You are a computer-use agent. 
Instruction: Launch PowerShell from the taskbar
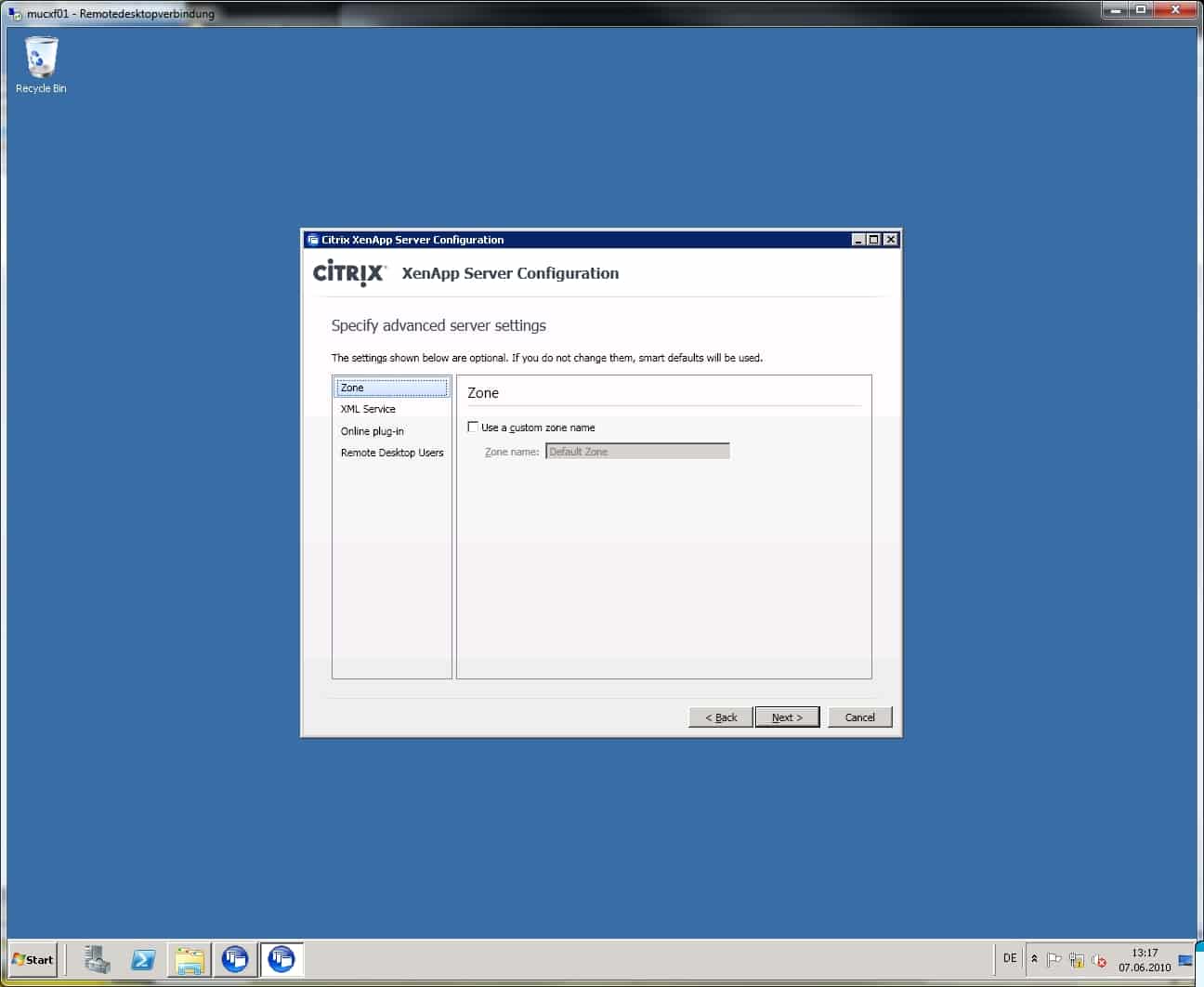coord(143,959)
